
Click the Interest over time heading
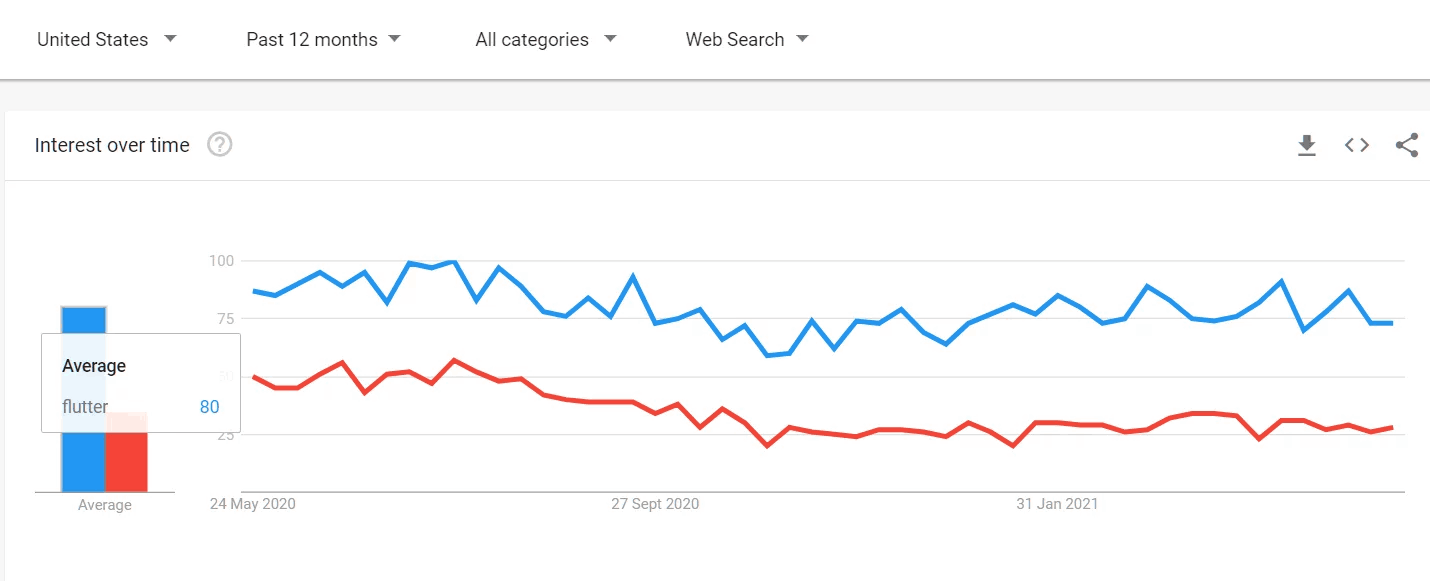[112, 145]
